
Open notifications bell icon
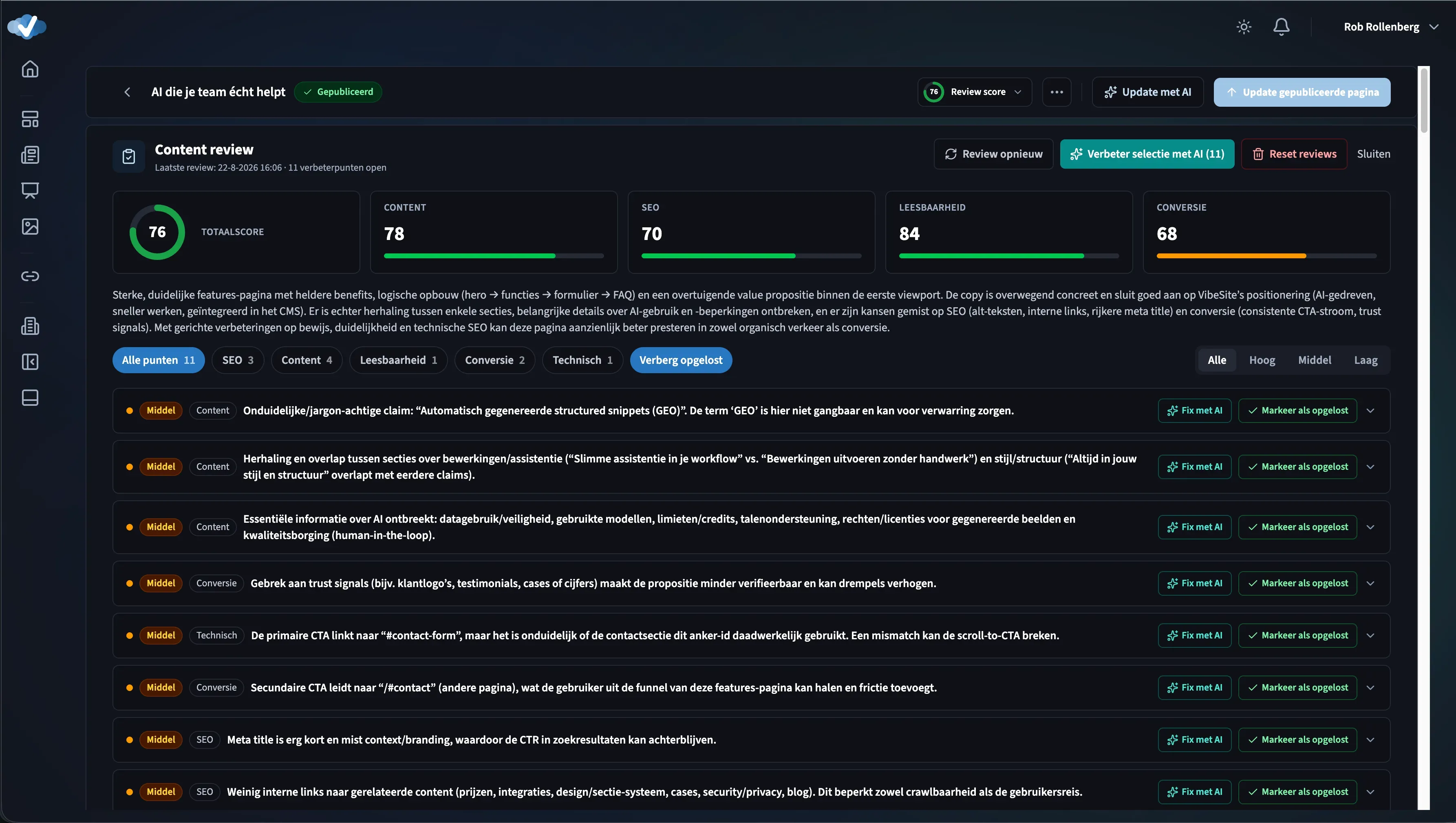[1281, 26]
